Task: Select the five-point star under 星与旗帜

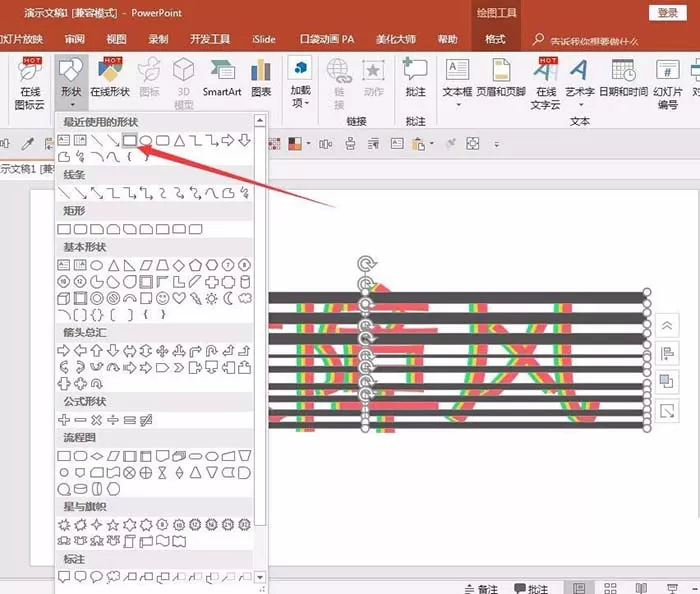Action: click(113, 525)
